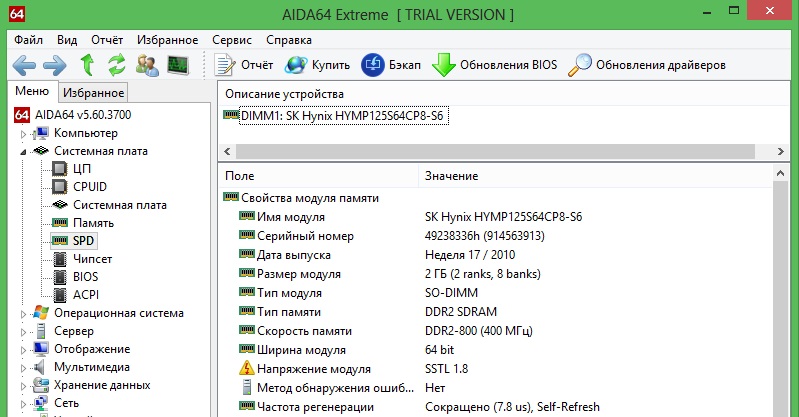Select the SPD tree item
Screen dimensions: 799x417
pyautogui.click(x=84, y=241)
